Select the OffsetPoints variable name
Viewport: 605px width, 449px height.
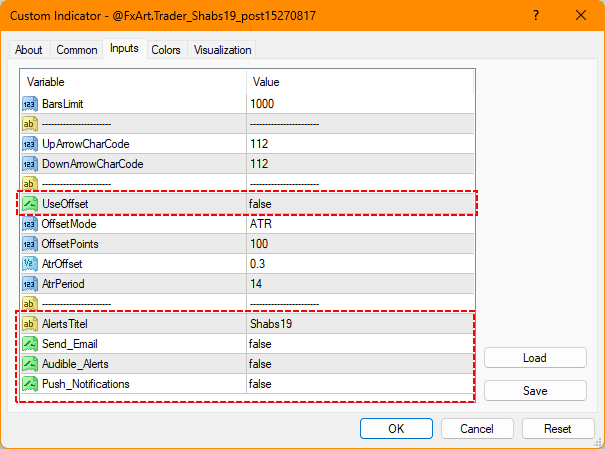[x=70, y=244]
